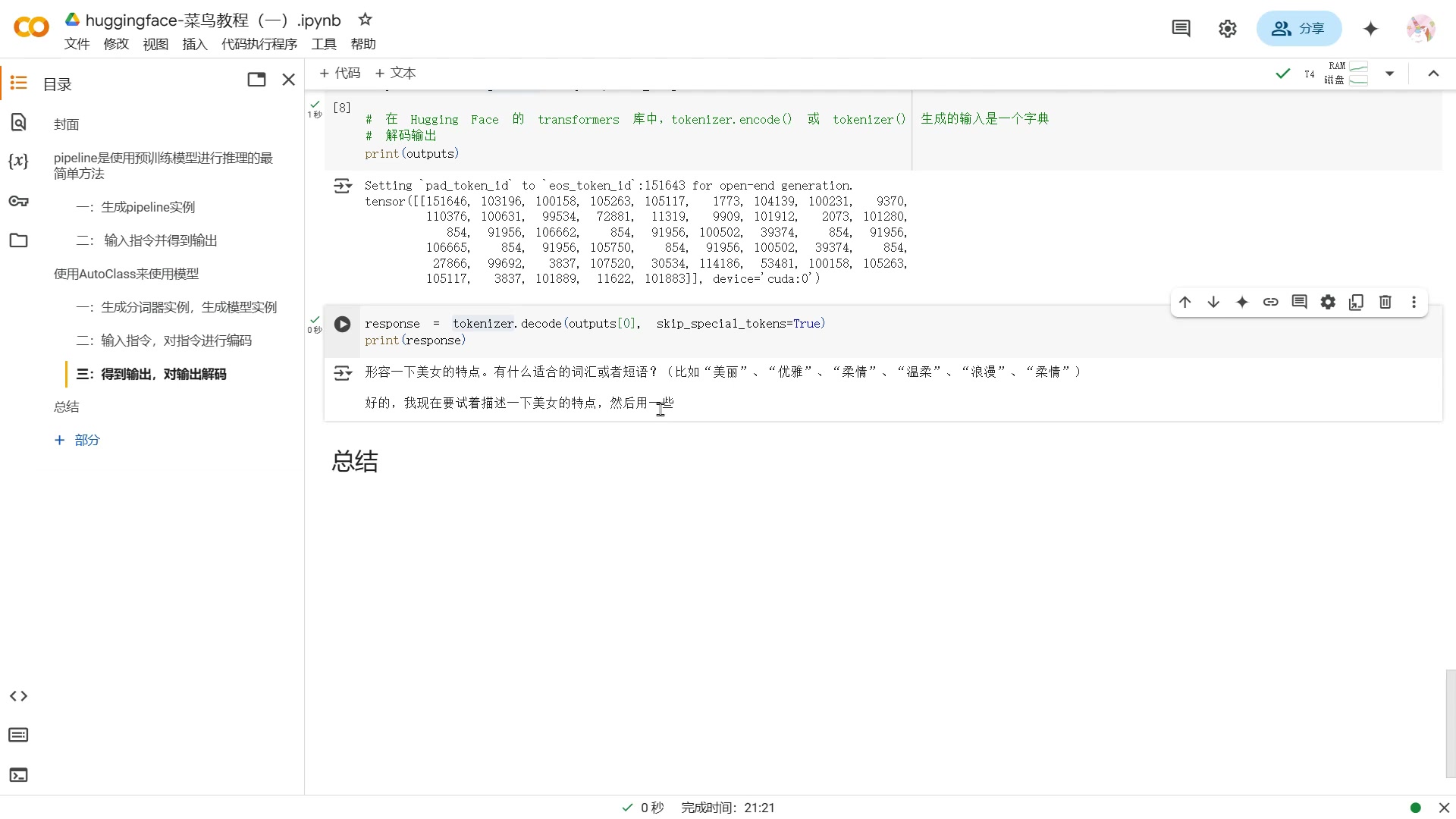The height and width of the screenshot is (819, 1456).
Task: Launch a terminal from the sidebar
Action: [x=18, y=775]
